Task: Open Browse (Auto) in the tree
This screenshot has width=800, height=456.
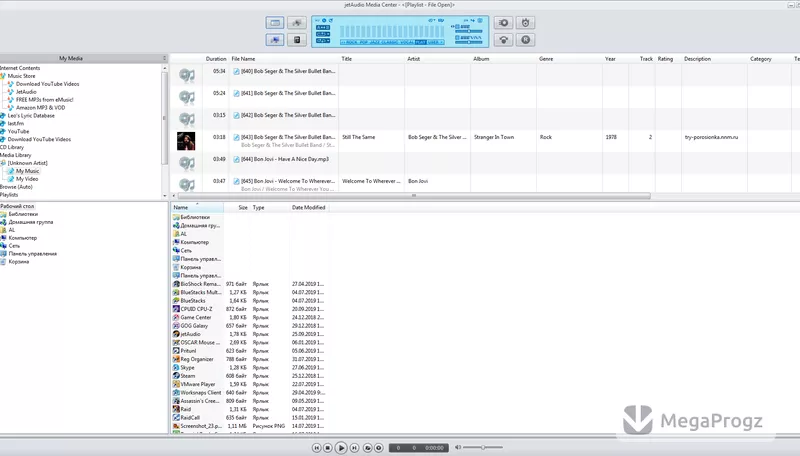Action: tap(16, 187)
